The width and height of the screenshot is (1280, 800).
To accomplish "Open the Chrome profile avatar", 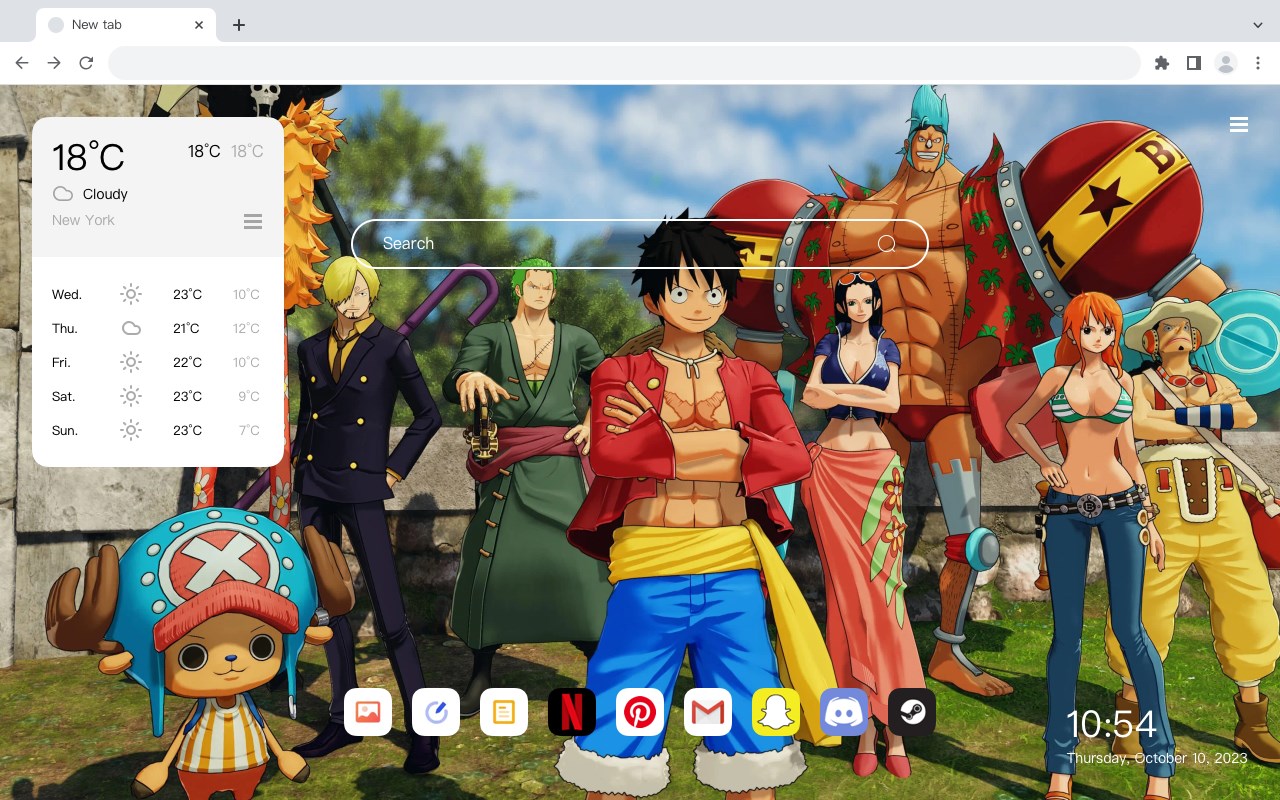I will coord(1226,63).
